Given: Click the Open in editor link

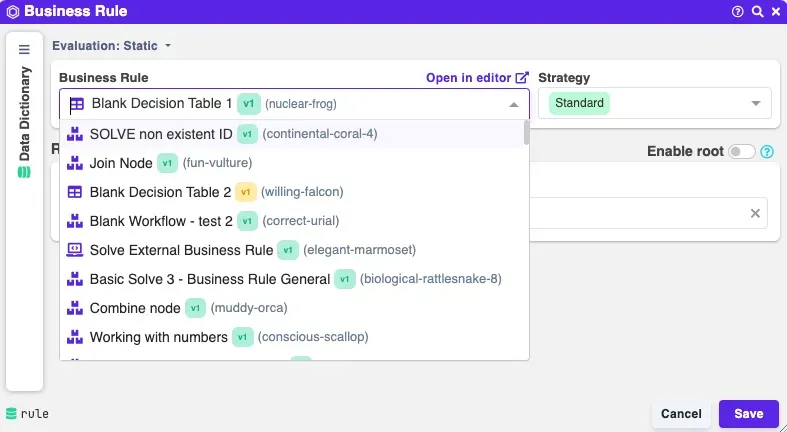Looking at the screenshot, I should pos(469,77).
